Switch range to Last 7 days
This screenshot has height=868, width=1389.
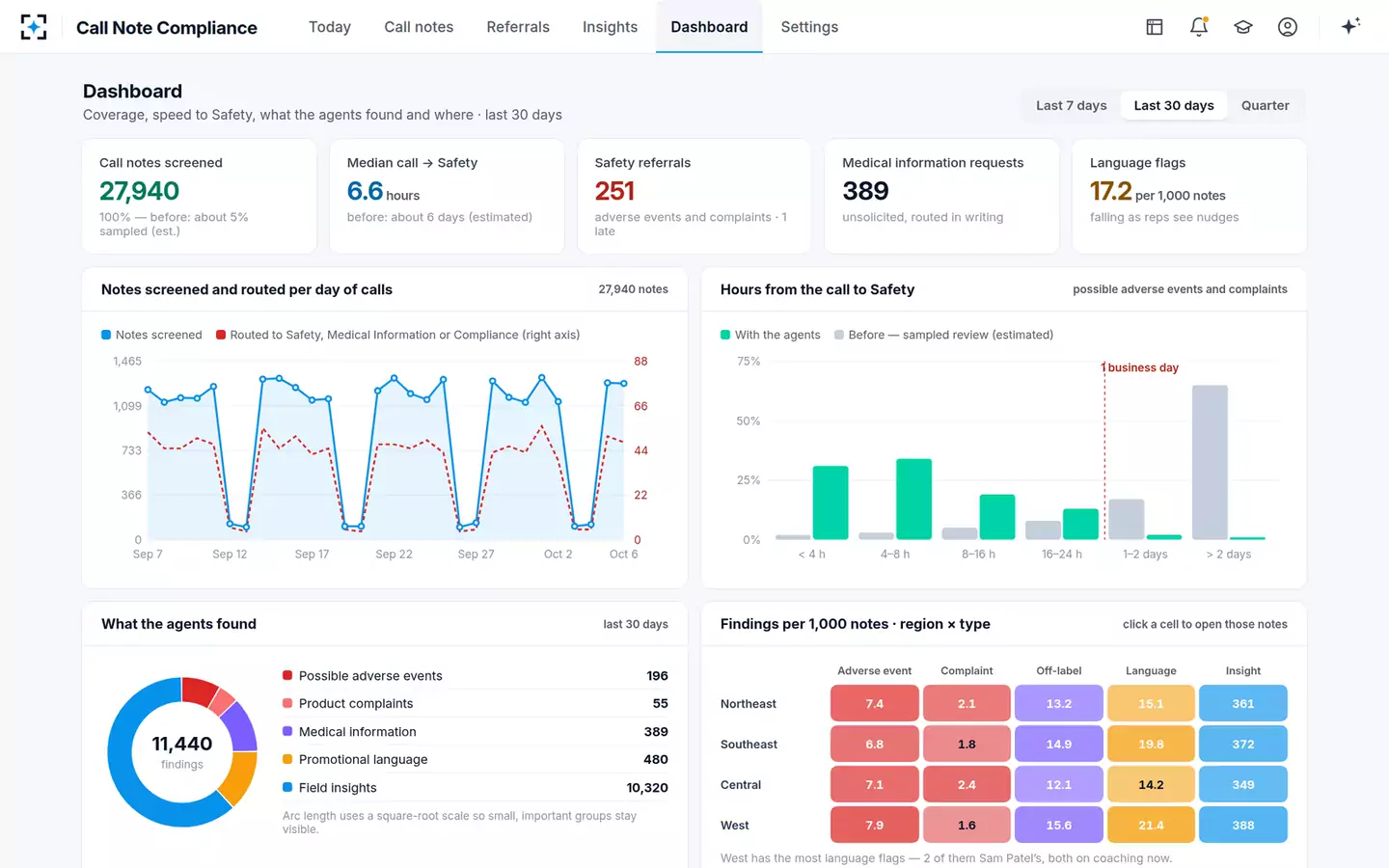pyautogui.click(x=1072, y=106)
